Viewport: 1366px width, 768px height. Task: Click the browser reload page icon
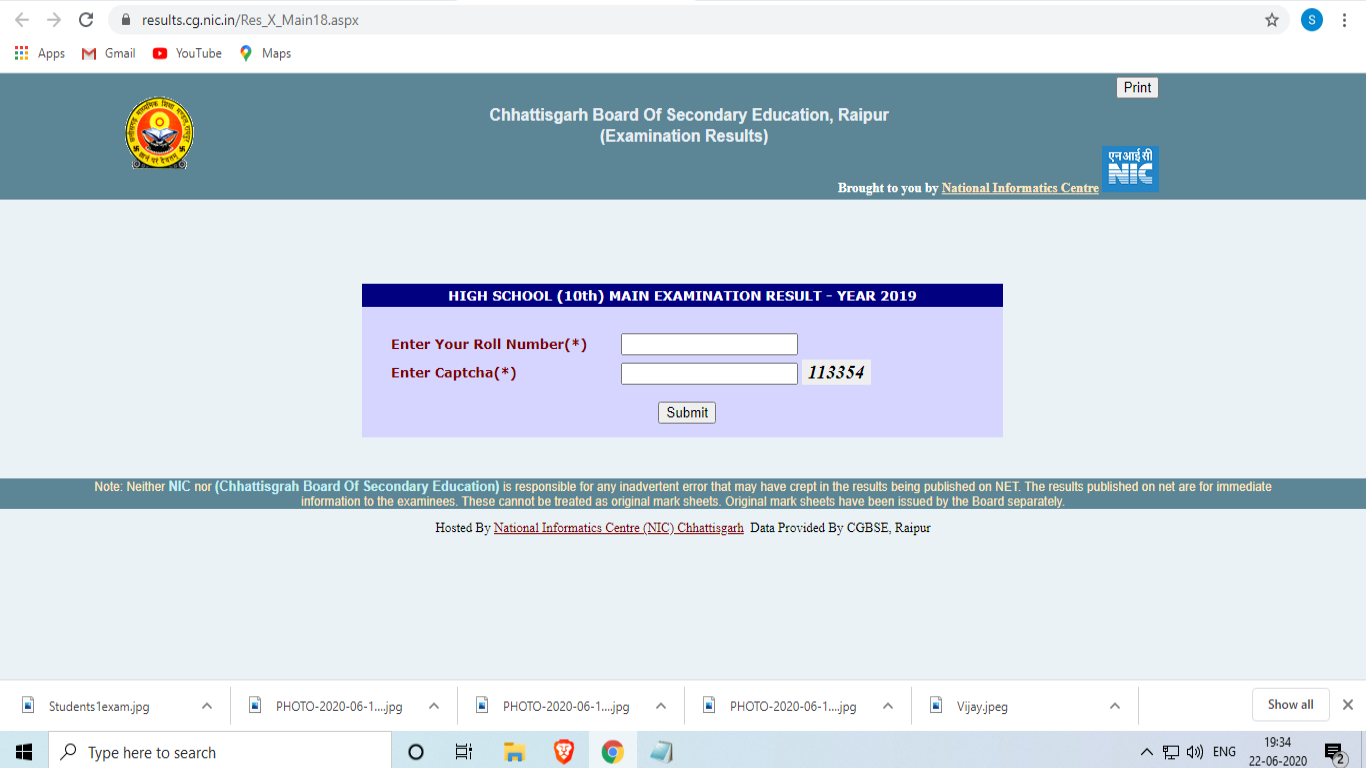86,20
